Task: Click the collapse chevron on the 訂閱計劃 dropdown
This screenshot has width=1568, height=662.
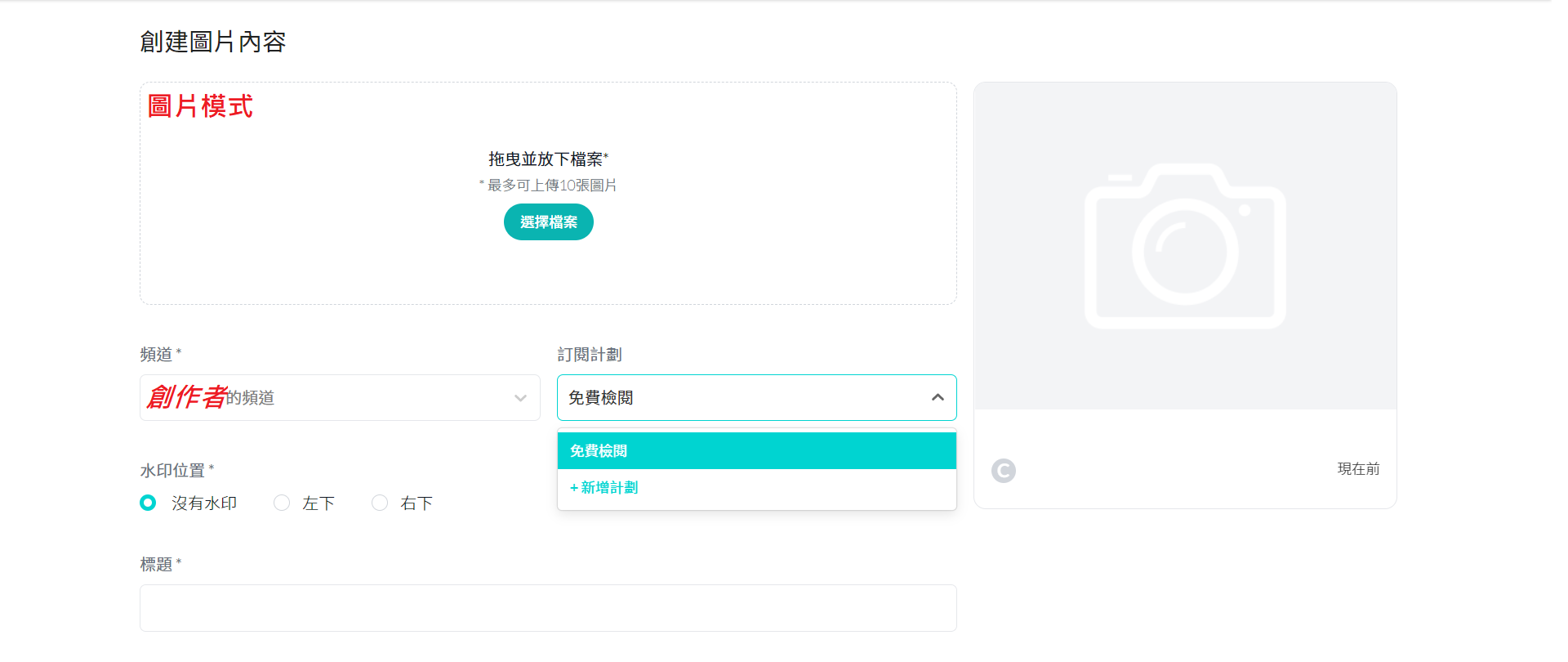Action: pyautogui.click(x=938, y=398)
